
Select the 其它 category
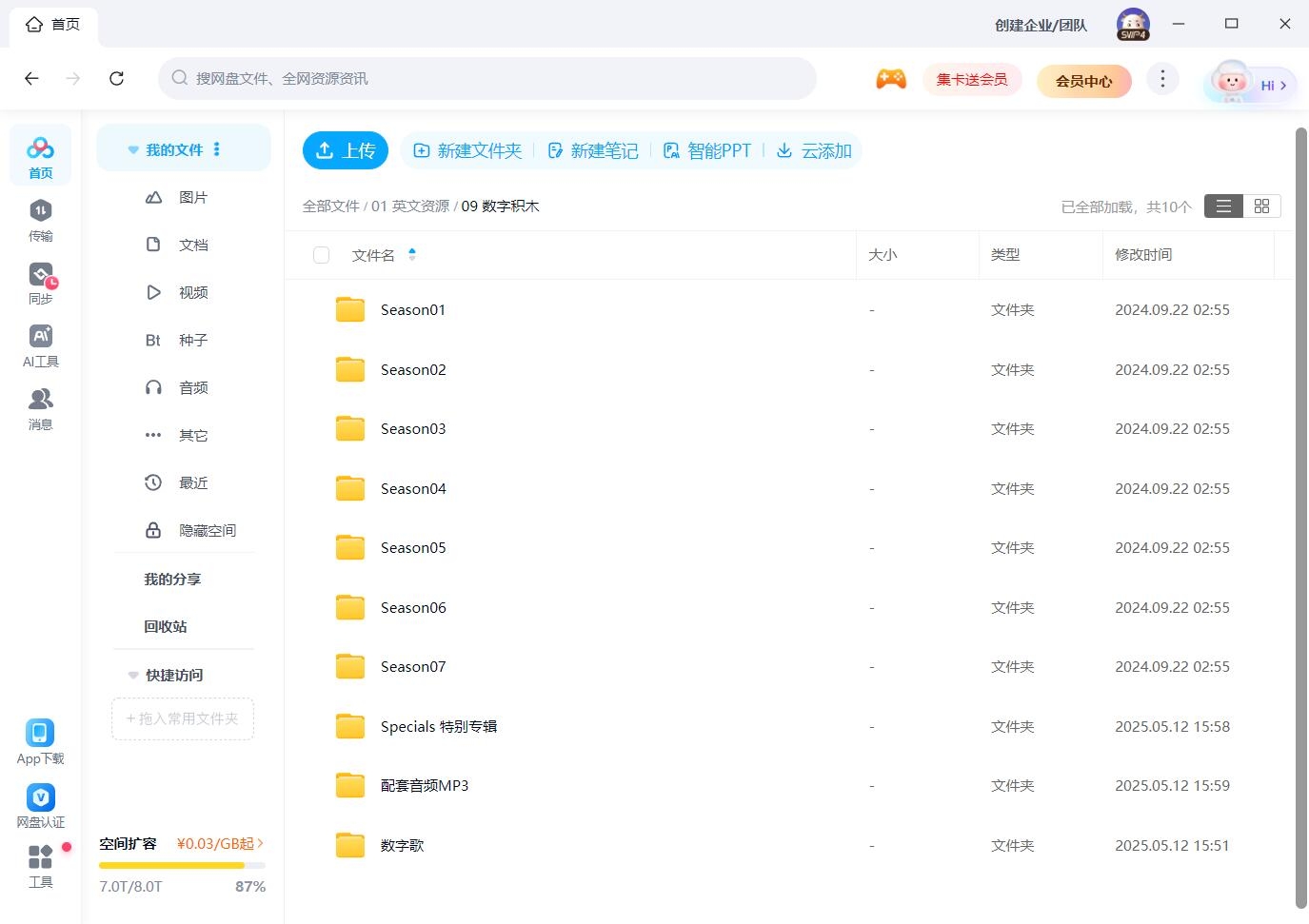point(184,435)
